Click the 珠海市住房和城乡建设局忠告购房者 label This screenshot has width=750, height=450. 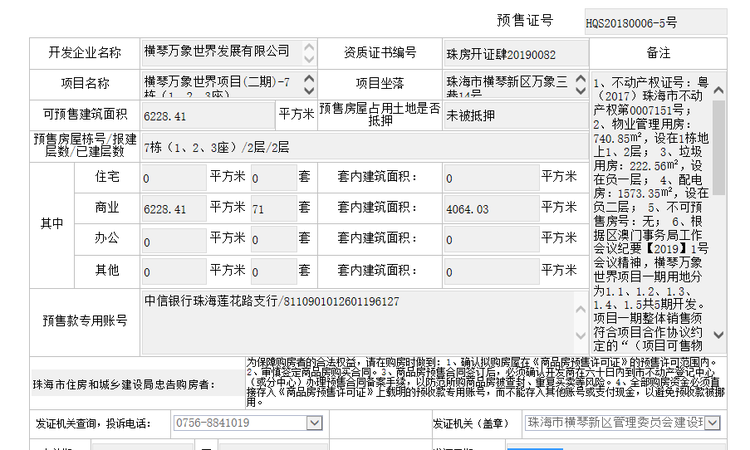click(x=124, y=384)
